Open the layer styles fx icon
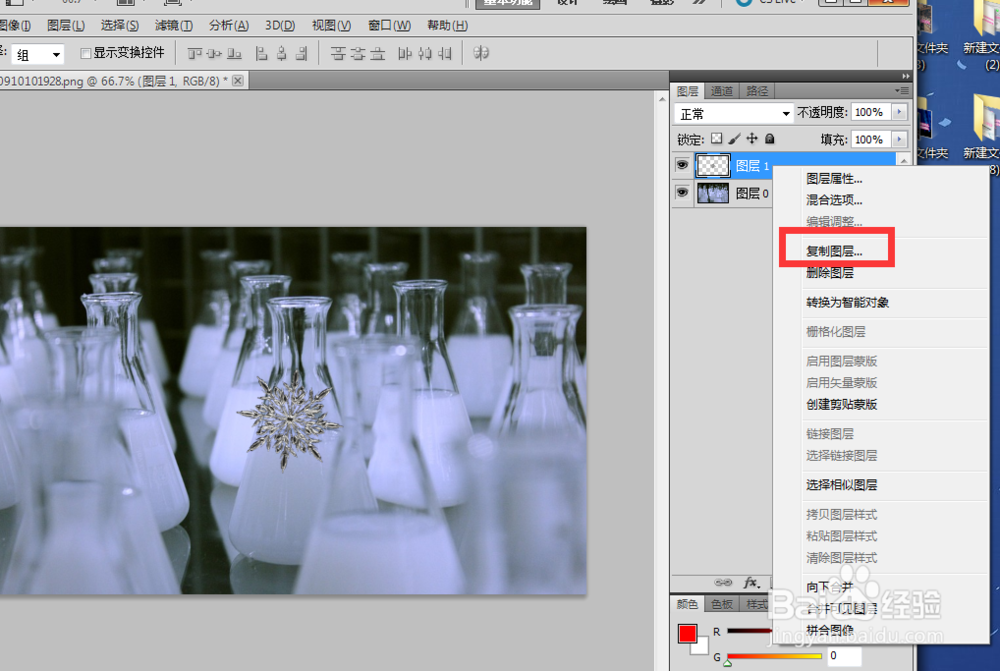Screen dimensions: 1000x671 749,582
